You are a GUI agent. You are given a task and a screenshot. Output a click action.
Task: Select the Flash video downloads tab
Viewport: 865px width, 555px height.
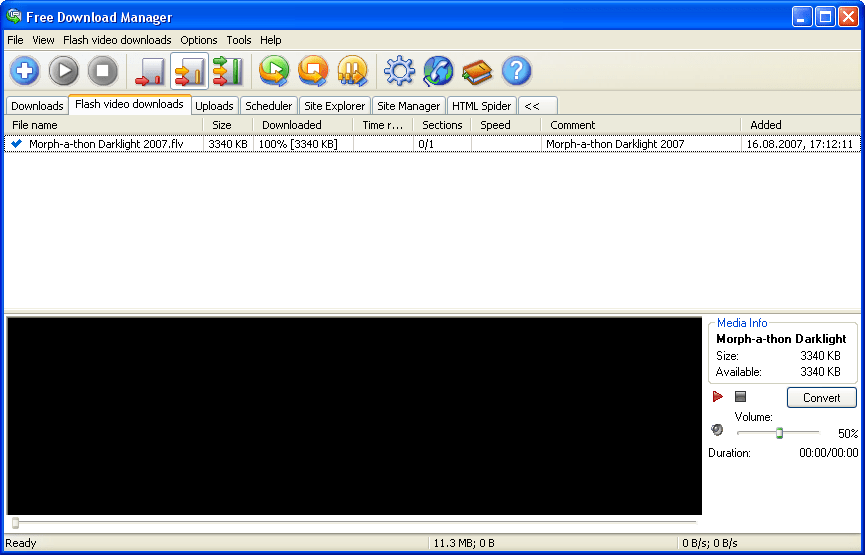coord(130,104)
